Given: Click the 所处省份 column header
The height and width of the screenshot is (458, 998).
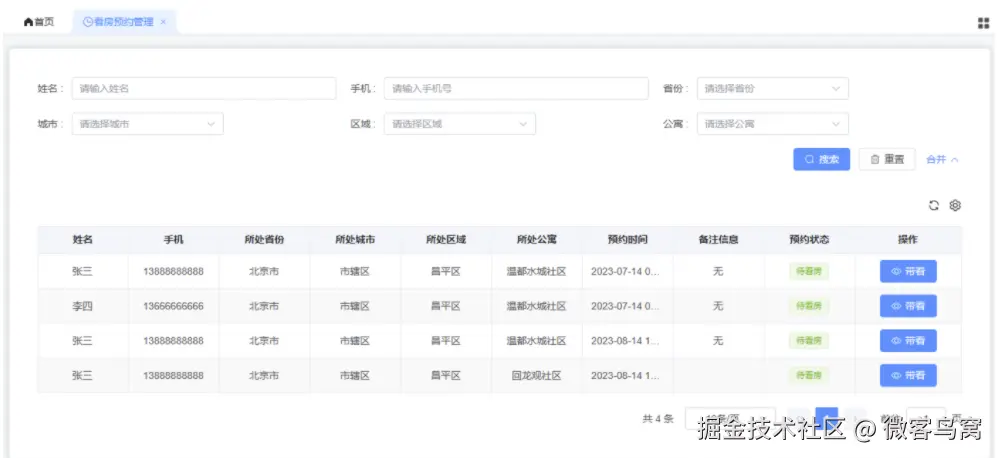Looking at the screenshot, I should click(264, 240).
